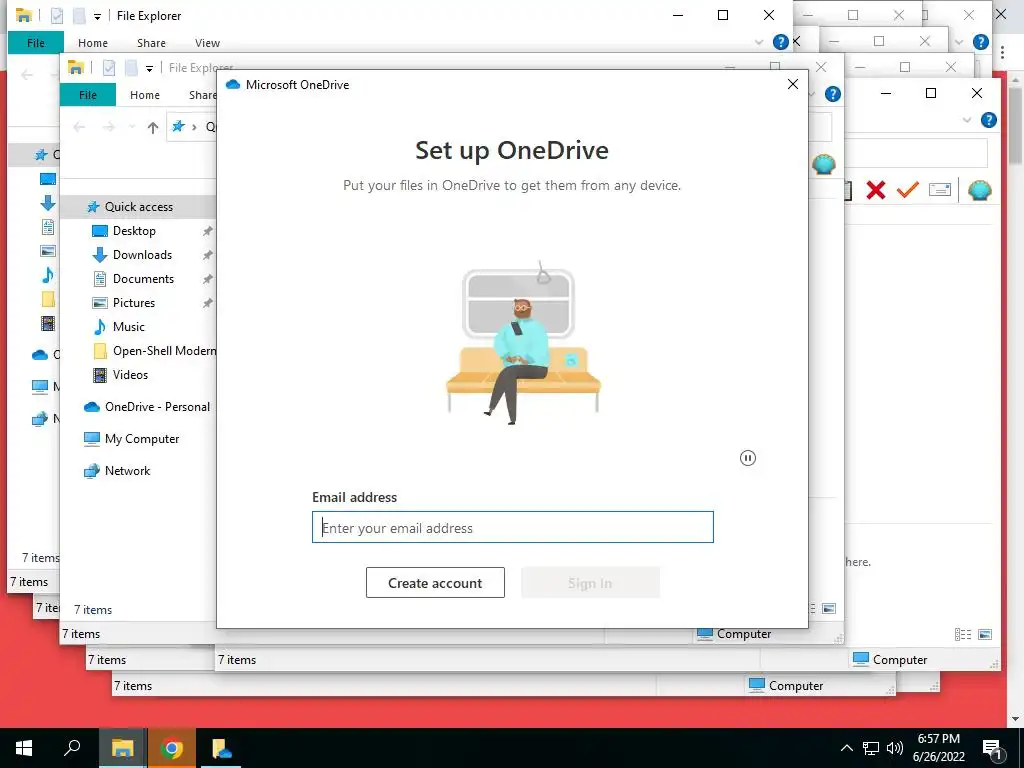1024x768 pixels.
Task: Open File tab in front File Explorer window
Action: click(x=88, y=95)
